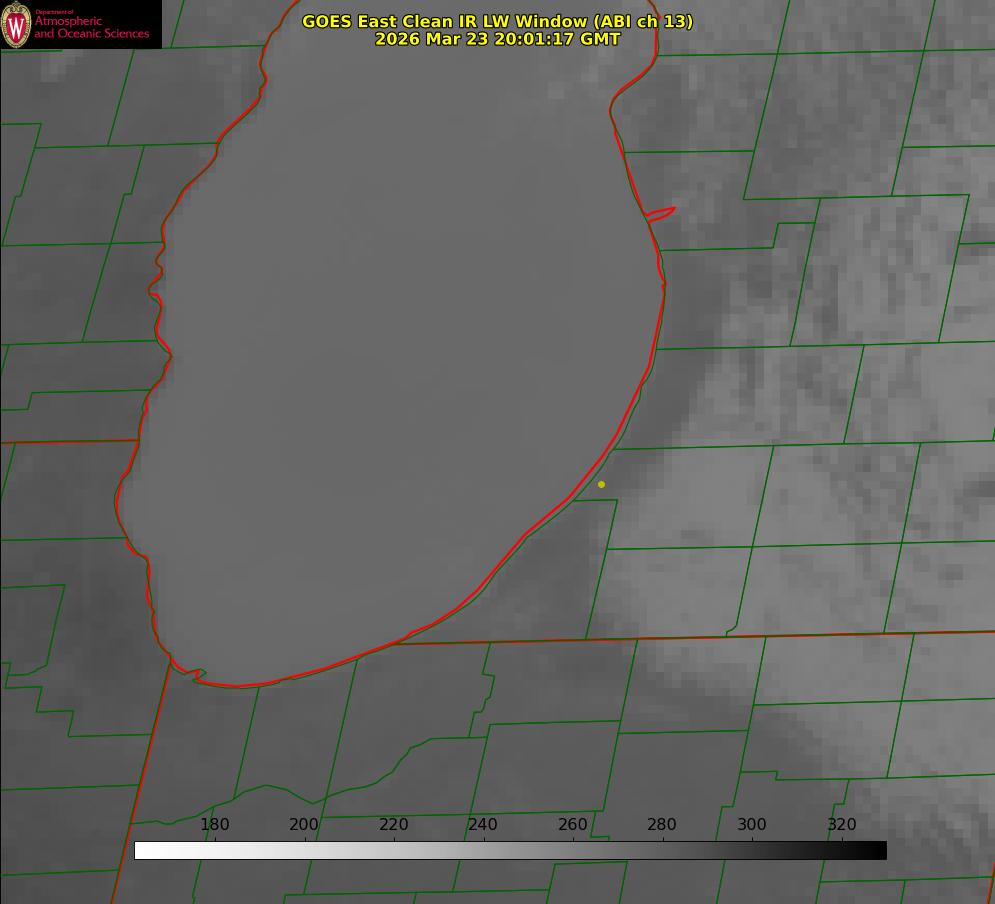
Task: Click the 180 label on the color bar
Action: tap(215, 825)
